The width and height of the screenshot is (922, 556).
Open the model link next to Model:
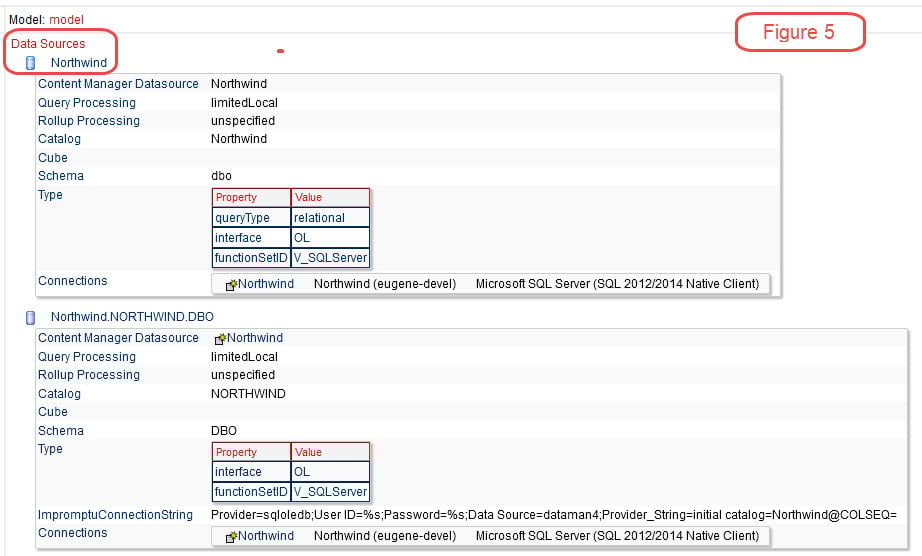tap(66, 19)
